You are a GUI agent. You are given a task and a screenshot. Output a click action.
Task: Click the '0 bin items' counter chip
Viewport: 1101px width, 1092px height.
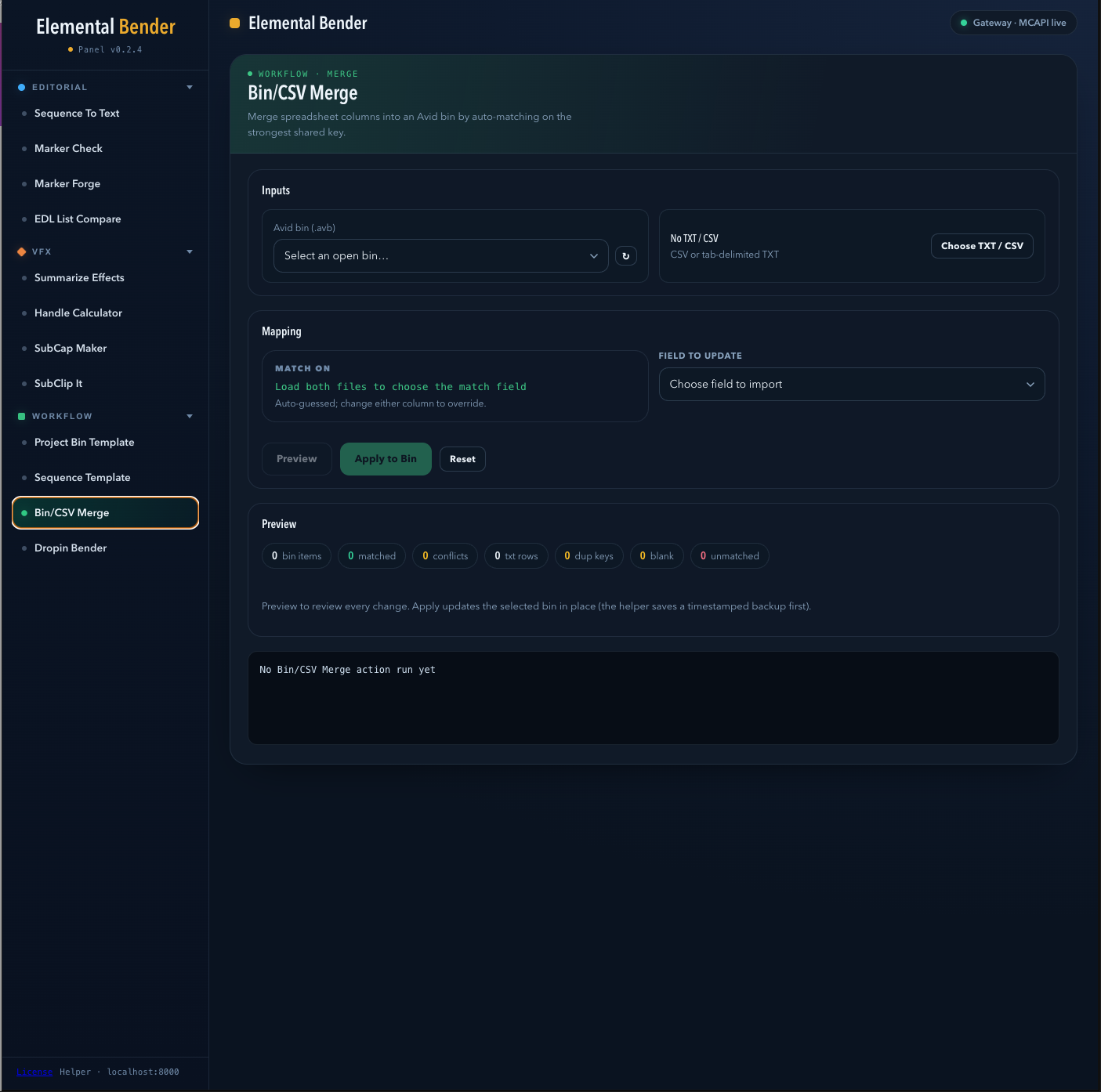click(x=296, y=556)
